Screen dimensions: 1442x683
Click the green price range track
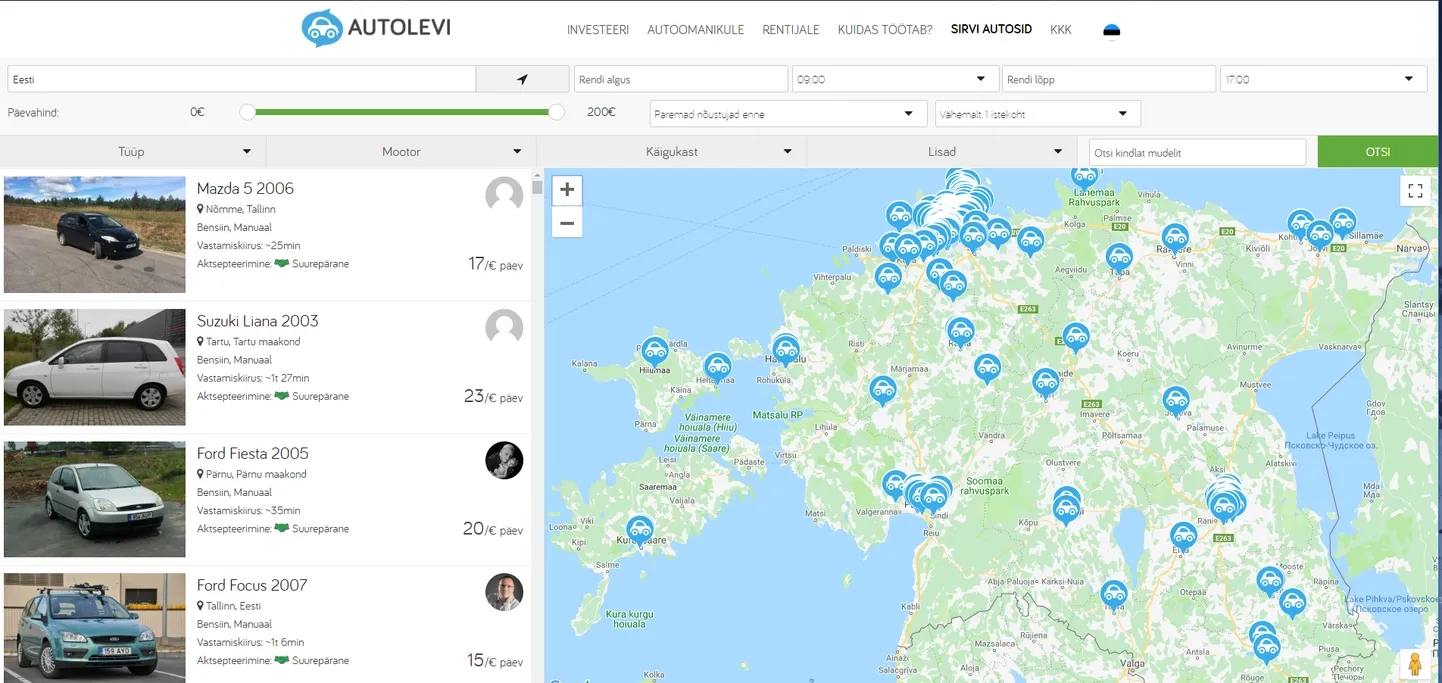tap(402, 112)
